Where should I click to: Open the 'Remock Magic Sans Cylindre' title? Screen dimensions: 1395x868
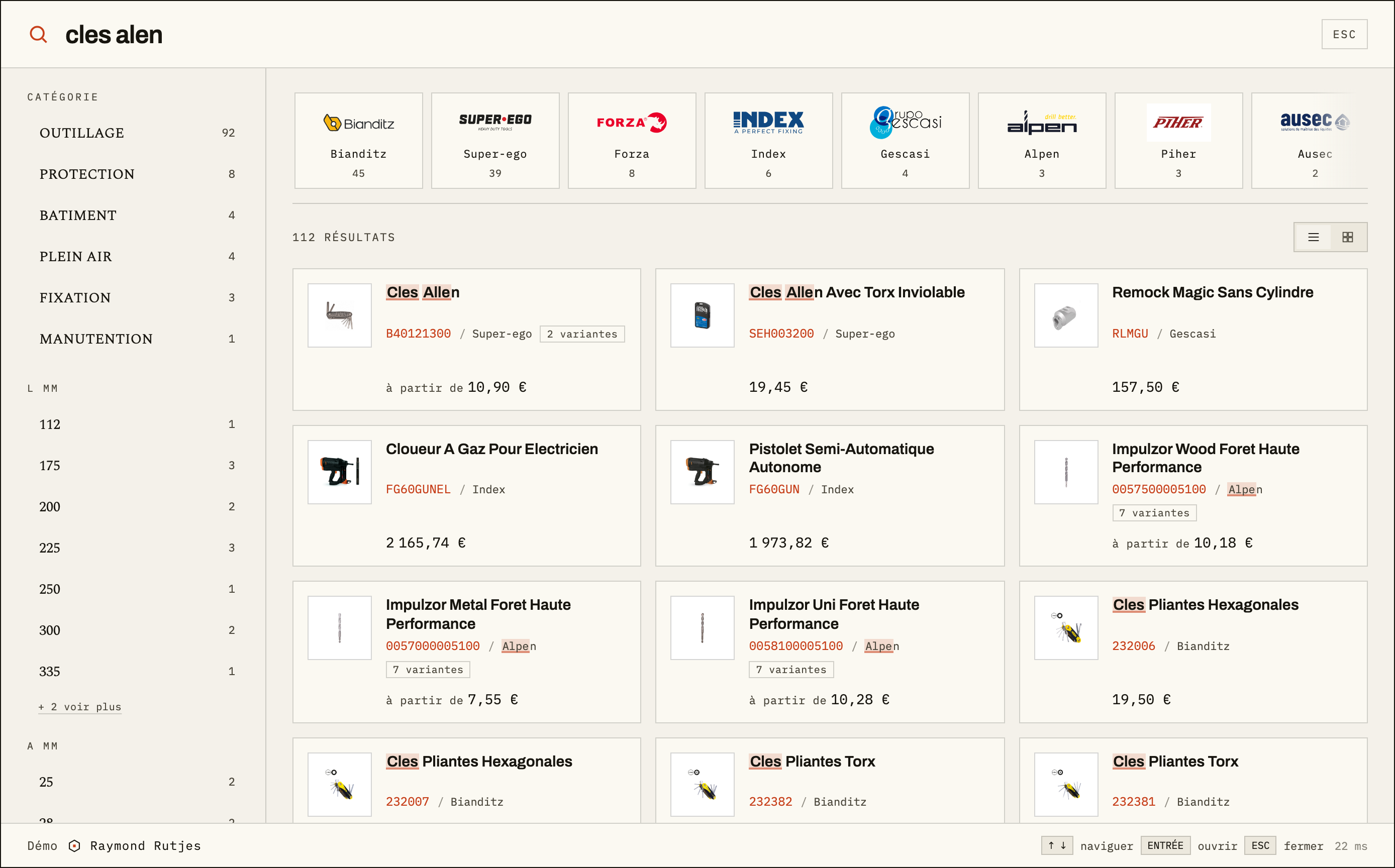pyautogui.click(x=1213, y=292)
